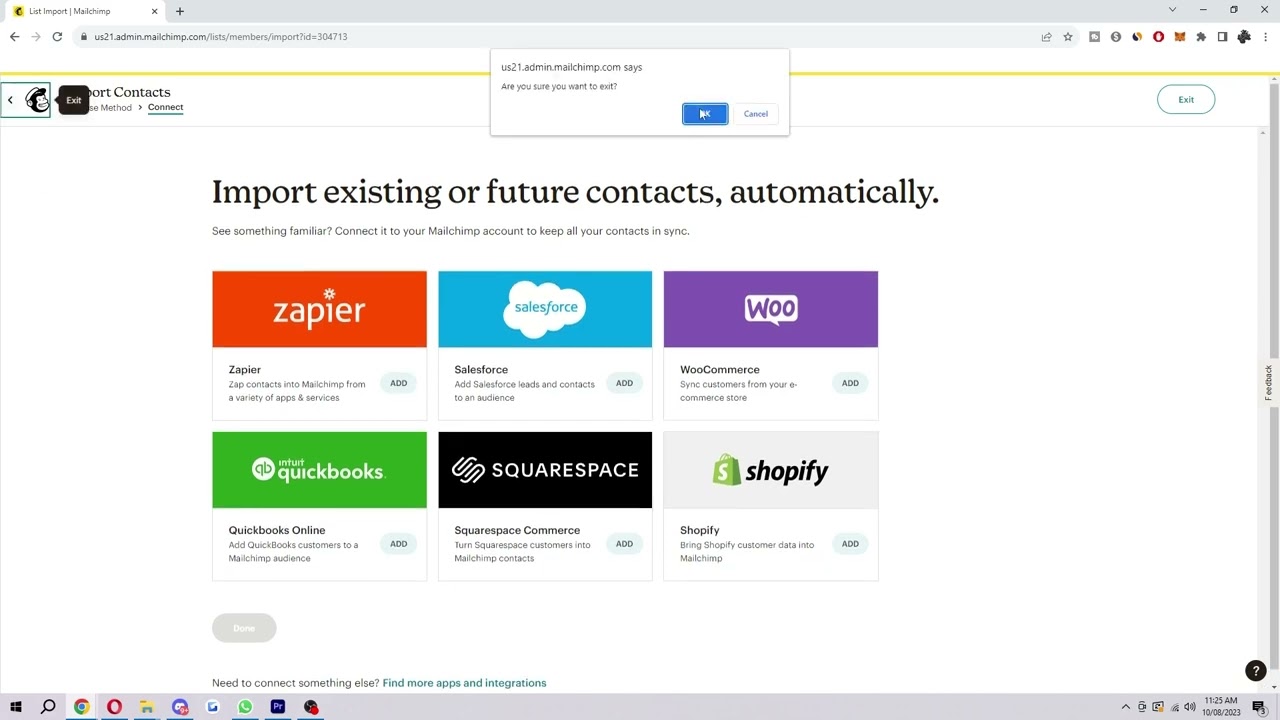Viewport: 1280px width, 720px height.
Task: Open the Extensions puzzle icon
Action: 1201,37
